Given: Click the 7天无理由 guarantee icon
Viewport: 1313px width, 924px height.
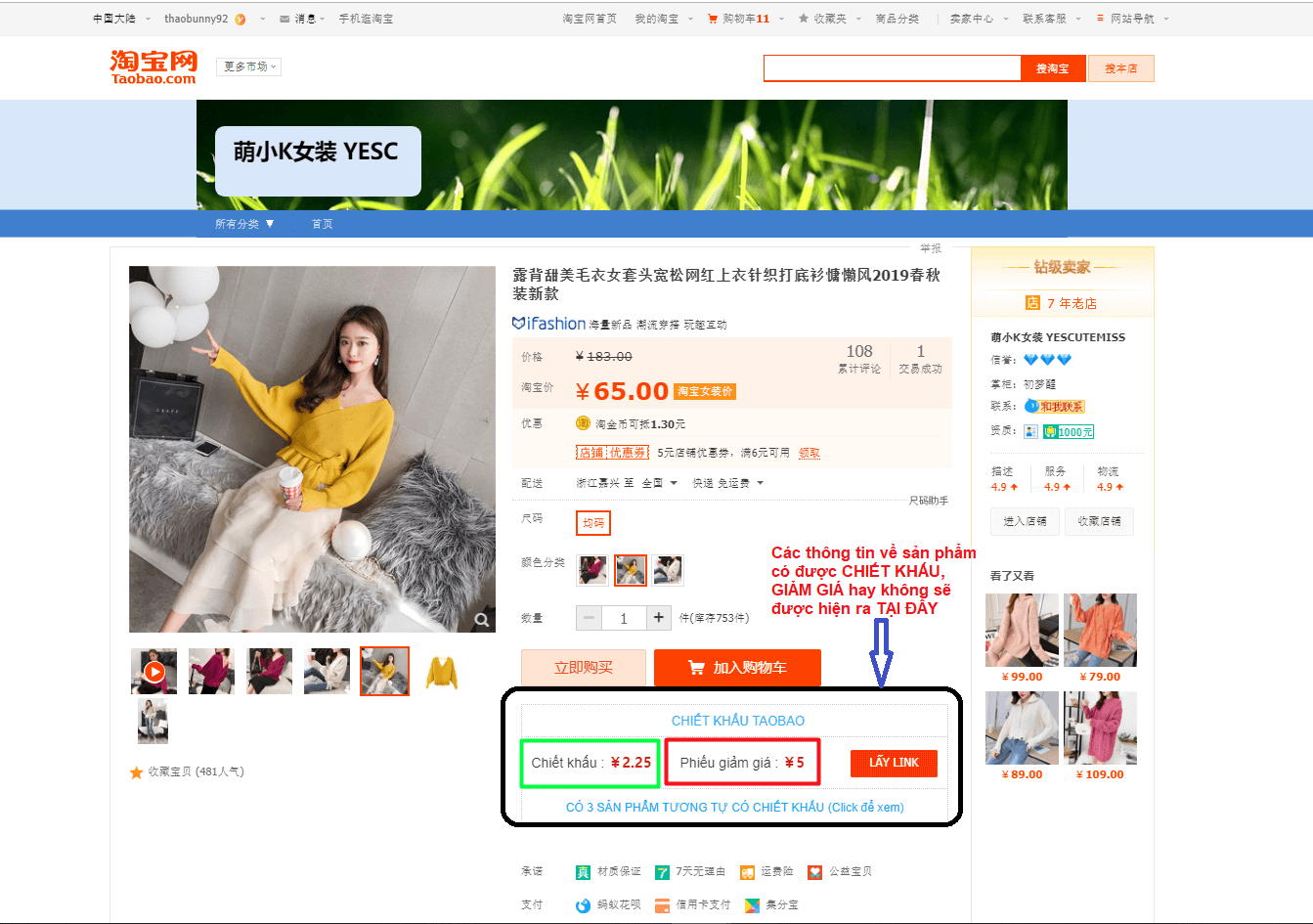Looking at the screenshot, I should coord(663,872).
